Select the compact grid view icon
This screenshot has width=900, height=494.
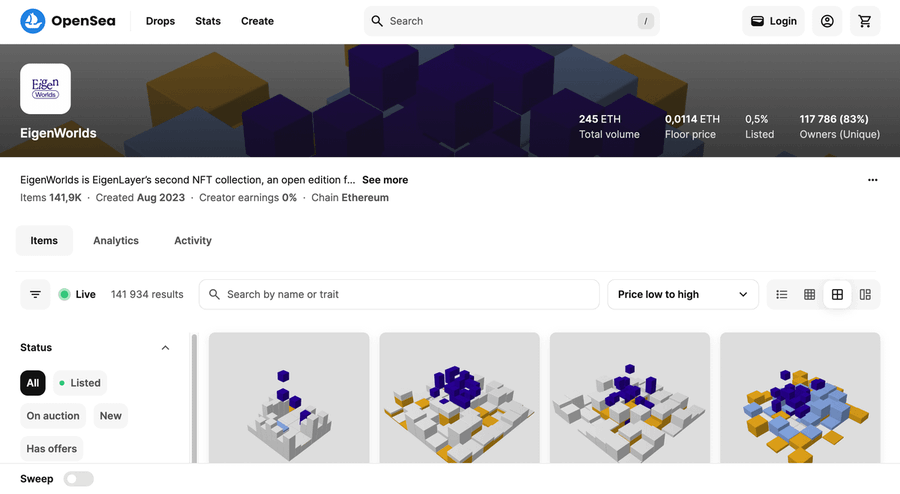[810, 295]
